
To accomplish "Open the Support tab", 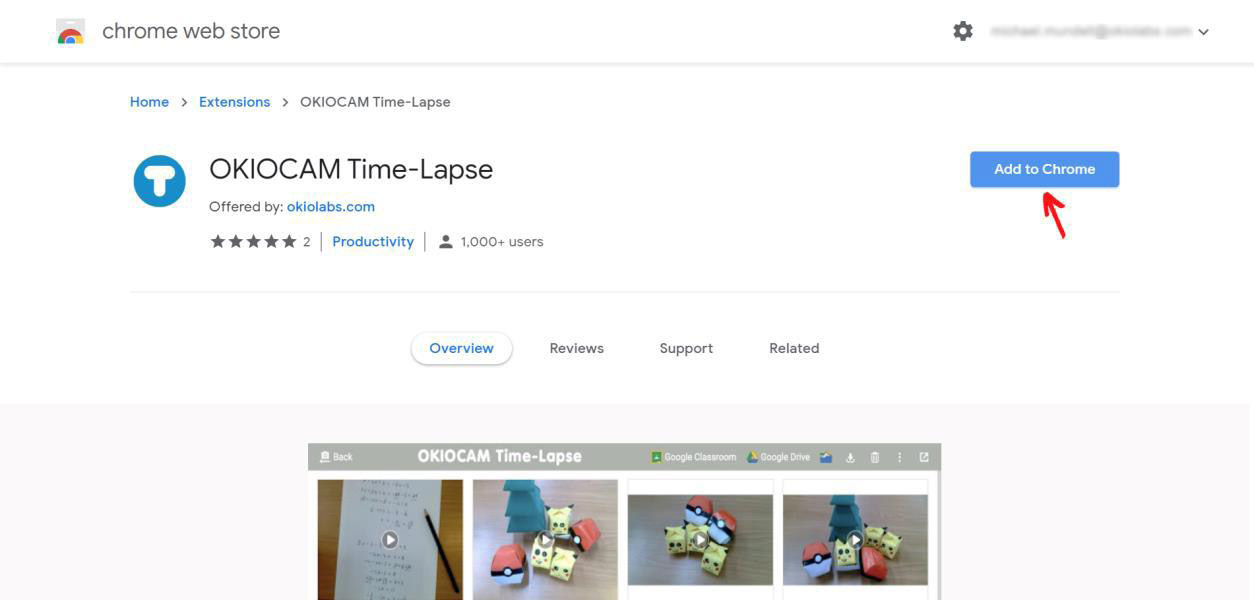I will click(686, 348).
